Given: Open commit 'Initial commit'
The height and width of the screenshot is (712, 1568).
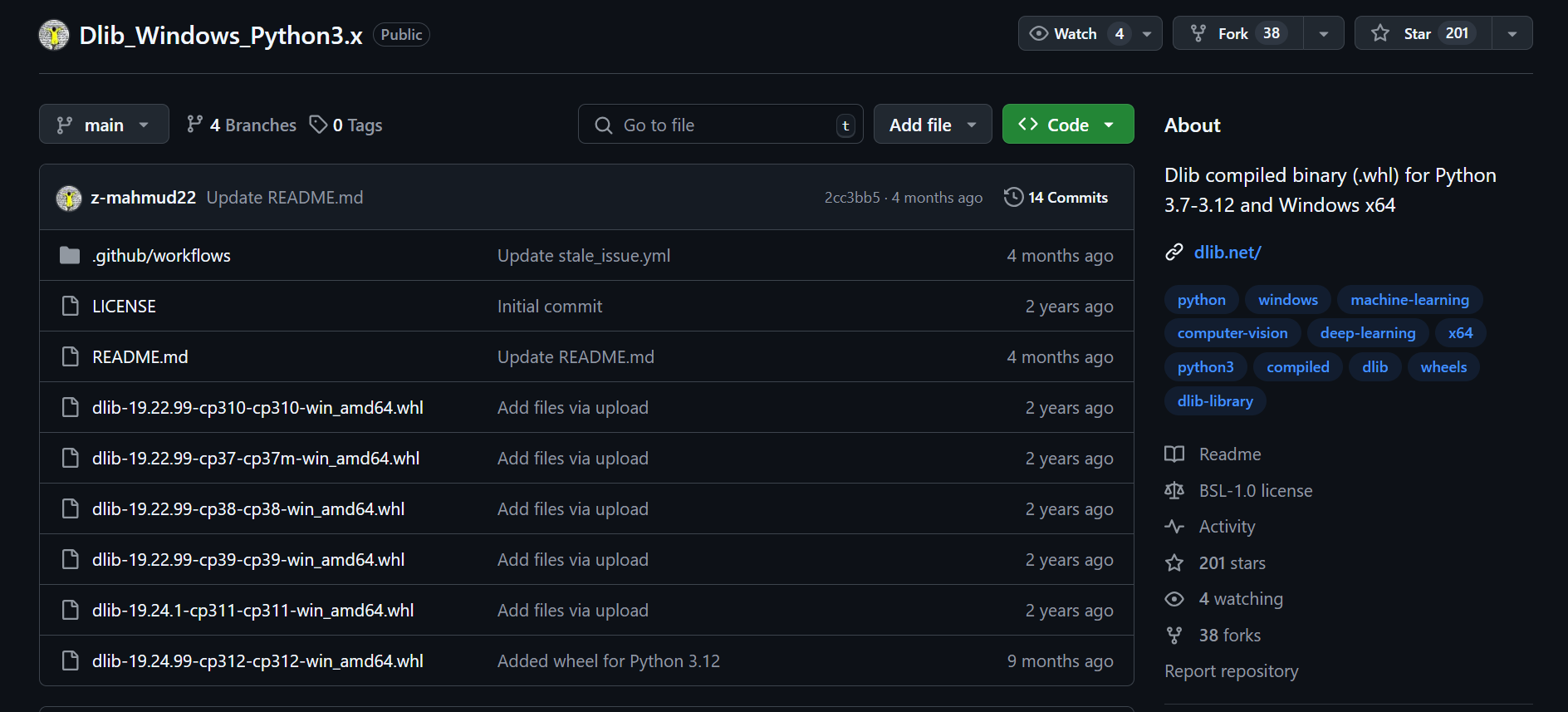Looking at the screenshot, I should pos(550,307).
